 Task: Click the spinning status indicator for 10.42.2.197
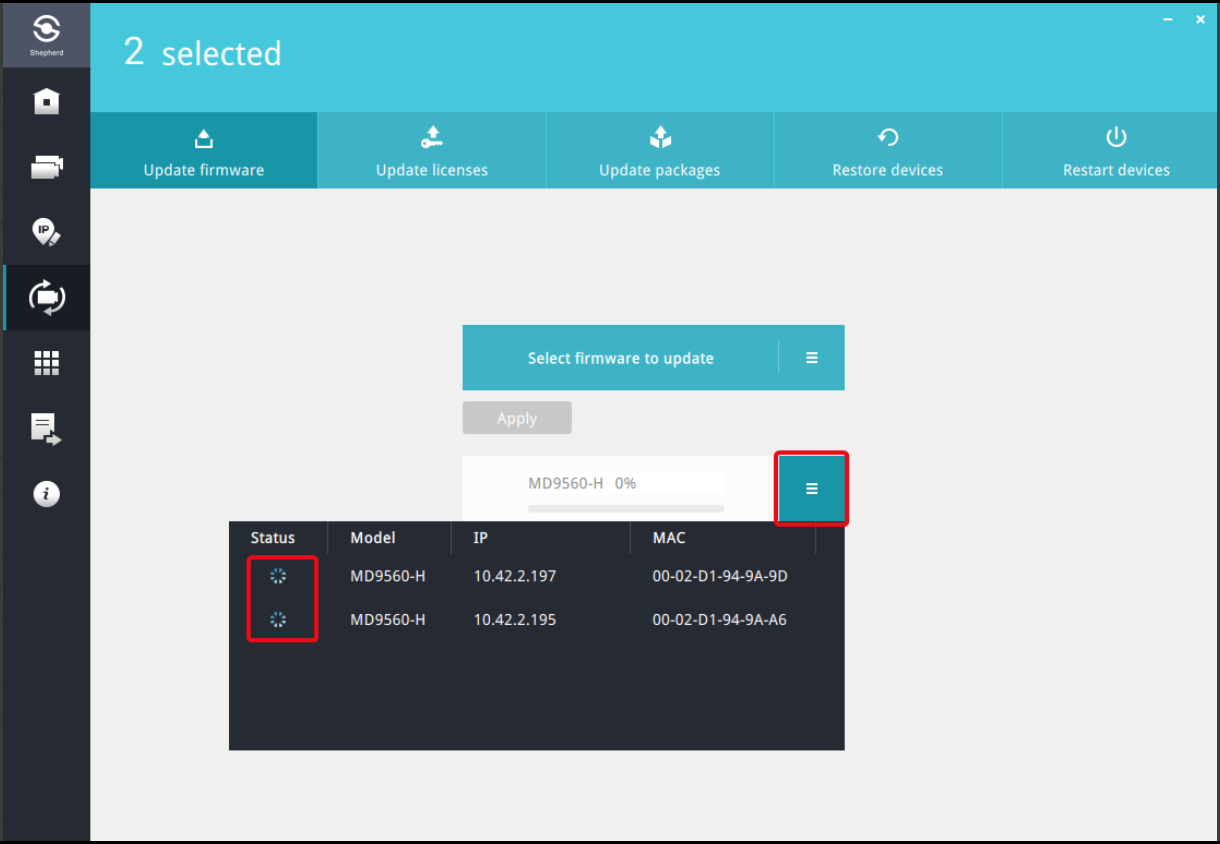click(x=279, y=575)
